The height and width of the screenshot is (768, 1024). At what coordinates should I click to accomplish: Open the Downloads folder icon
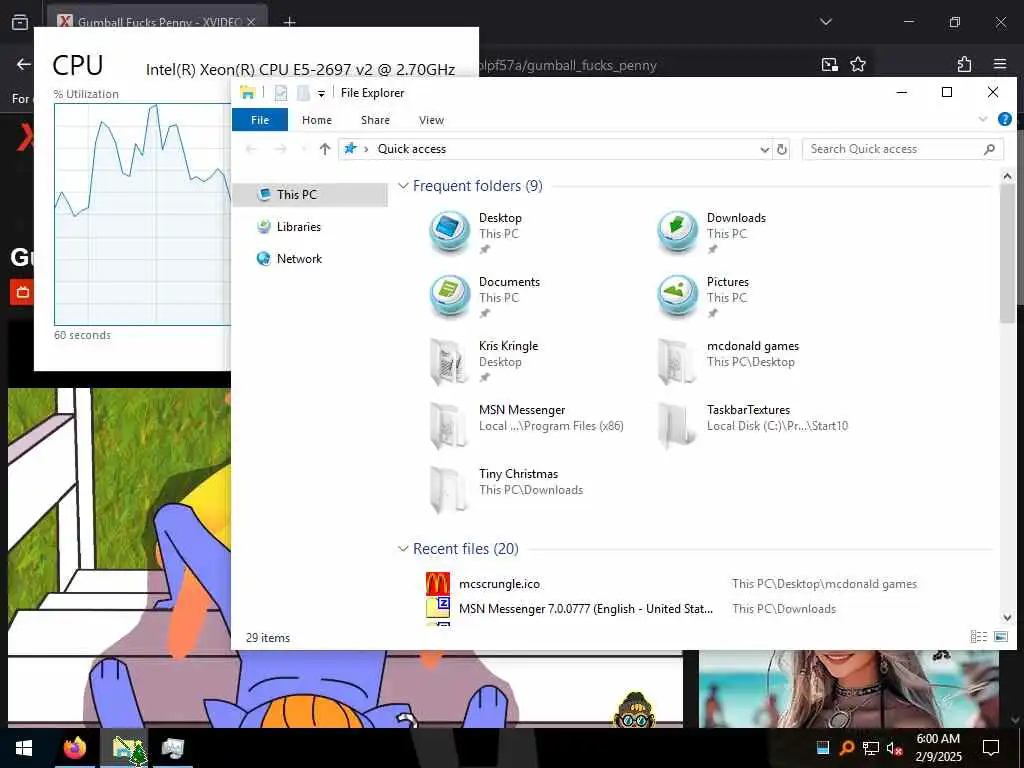pos(677,232)
